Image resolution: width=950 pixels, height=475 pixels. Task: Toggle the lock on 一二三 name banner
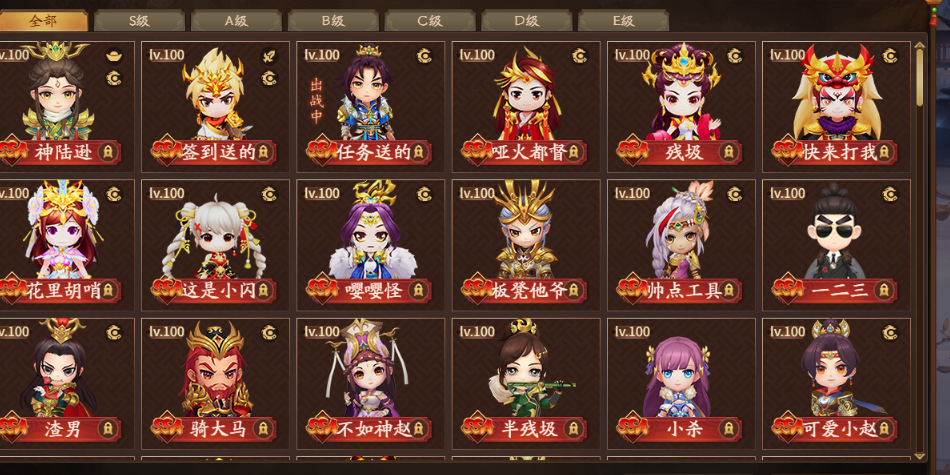point(884,291)
